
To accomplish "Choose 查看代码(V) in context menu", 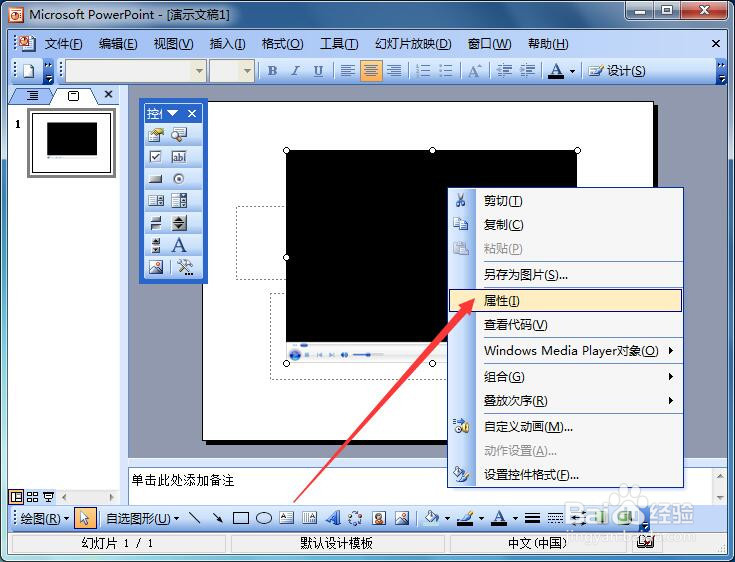I will tap(565, 325).
